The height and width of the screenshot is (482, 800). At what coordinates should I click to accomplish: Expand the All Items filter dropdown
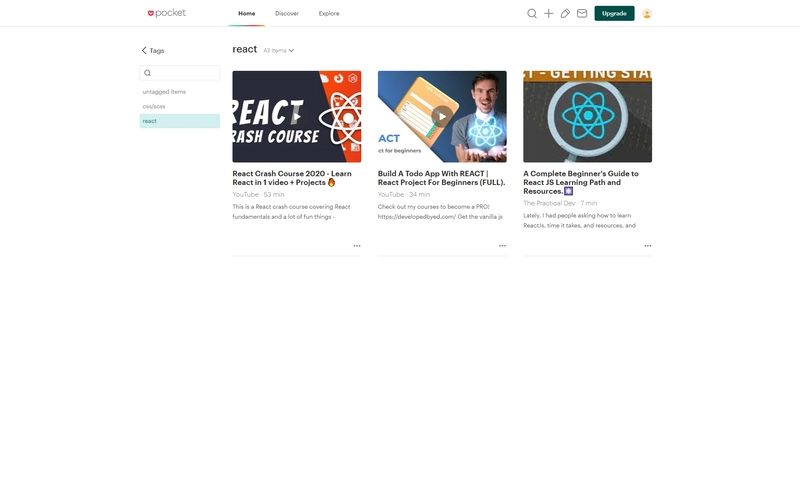[x=279, y=50]
